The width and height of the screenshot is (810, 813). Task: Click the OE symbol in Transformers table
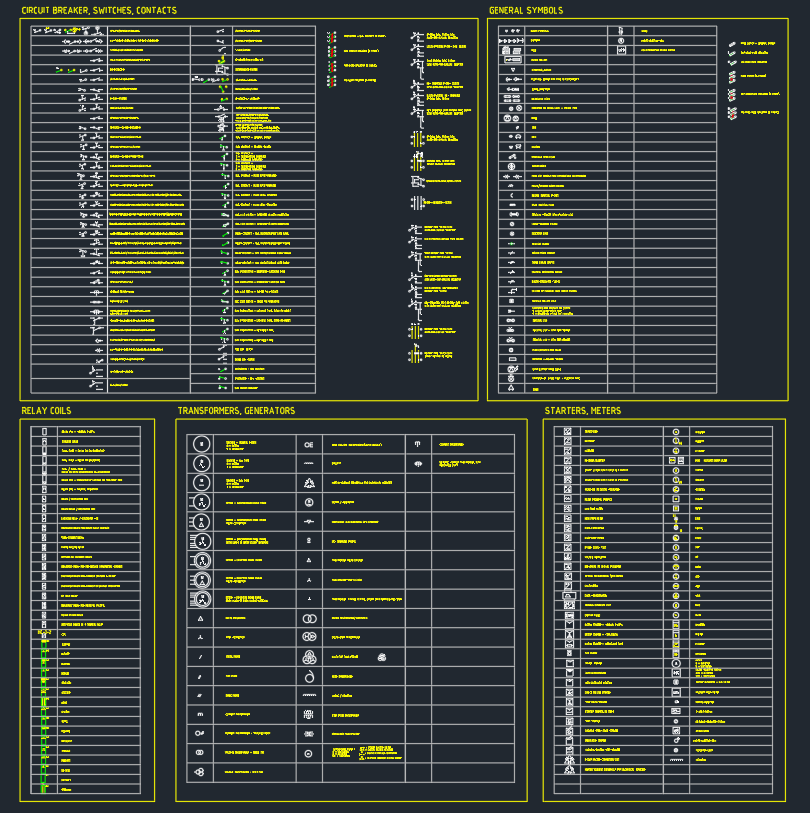309,443
